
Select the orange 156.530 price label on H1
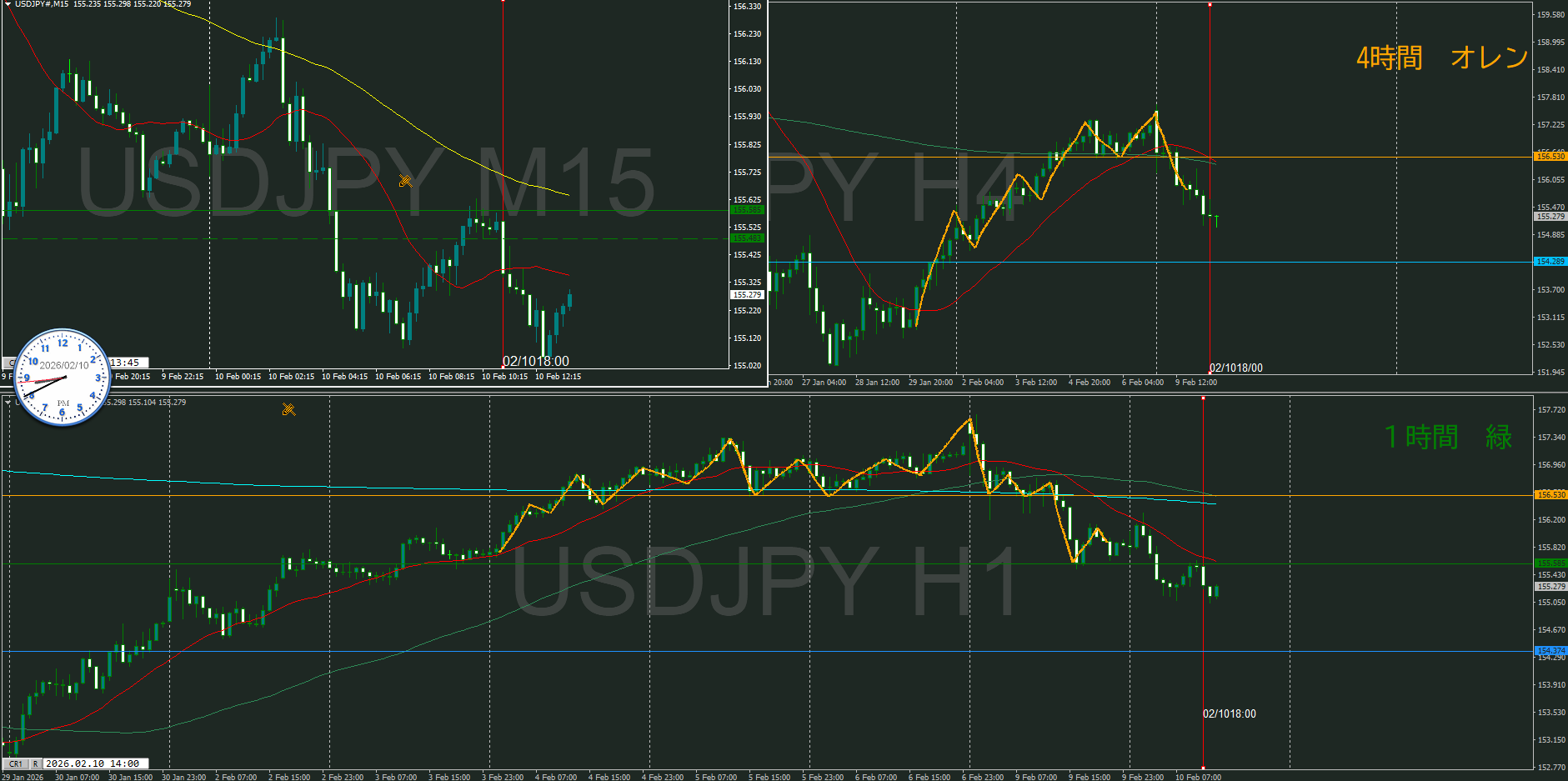pos(1550,495)
